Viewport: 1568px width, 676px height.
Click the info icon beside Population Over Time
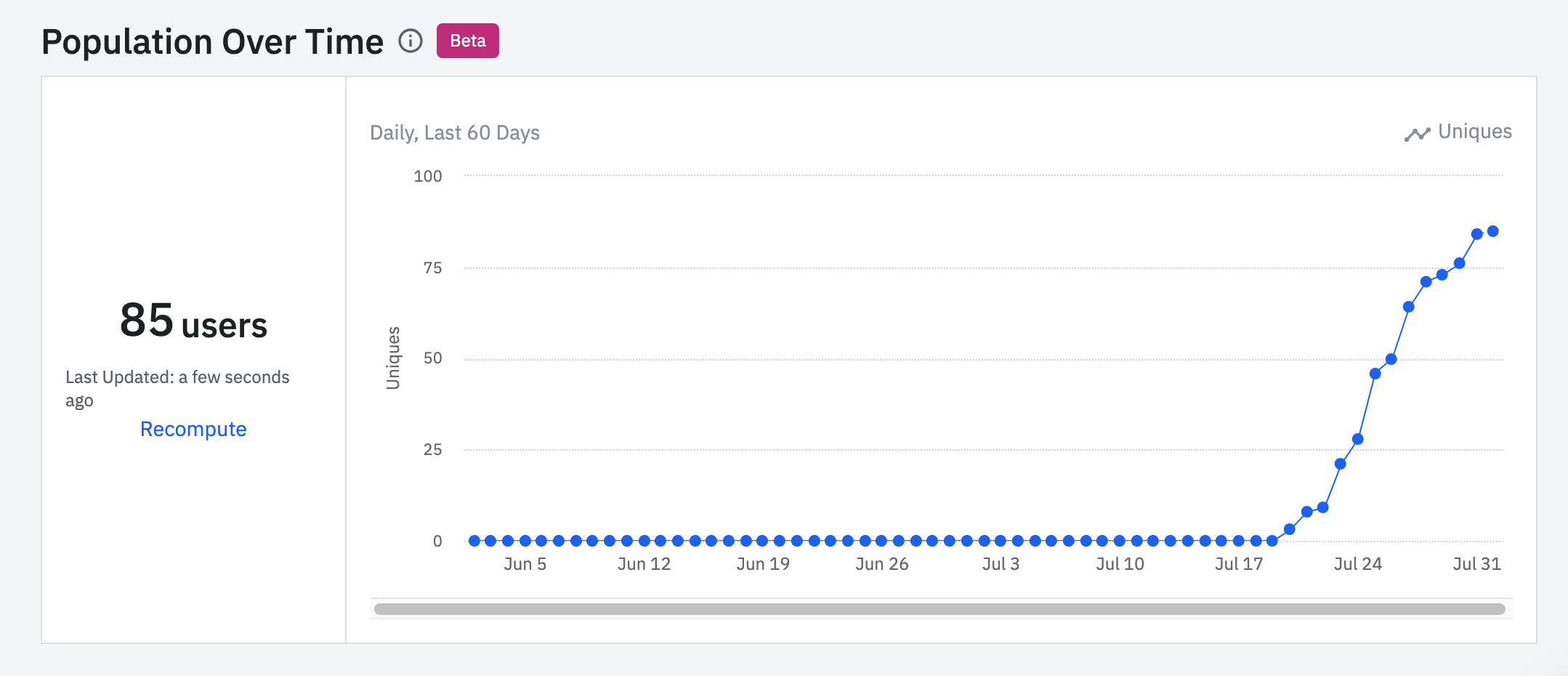(411, 41)
